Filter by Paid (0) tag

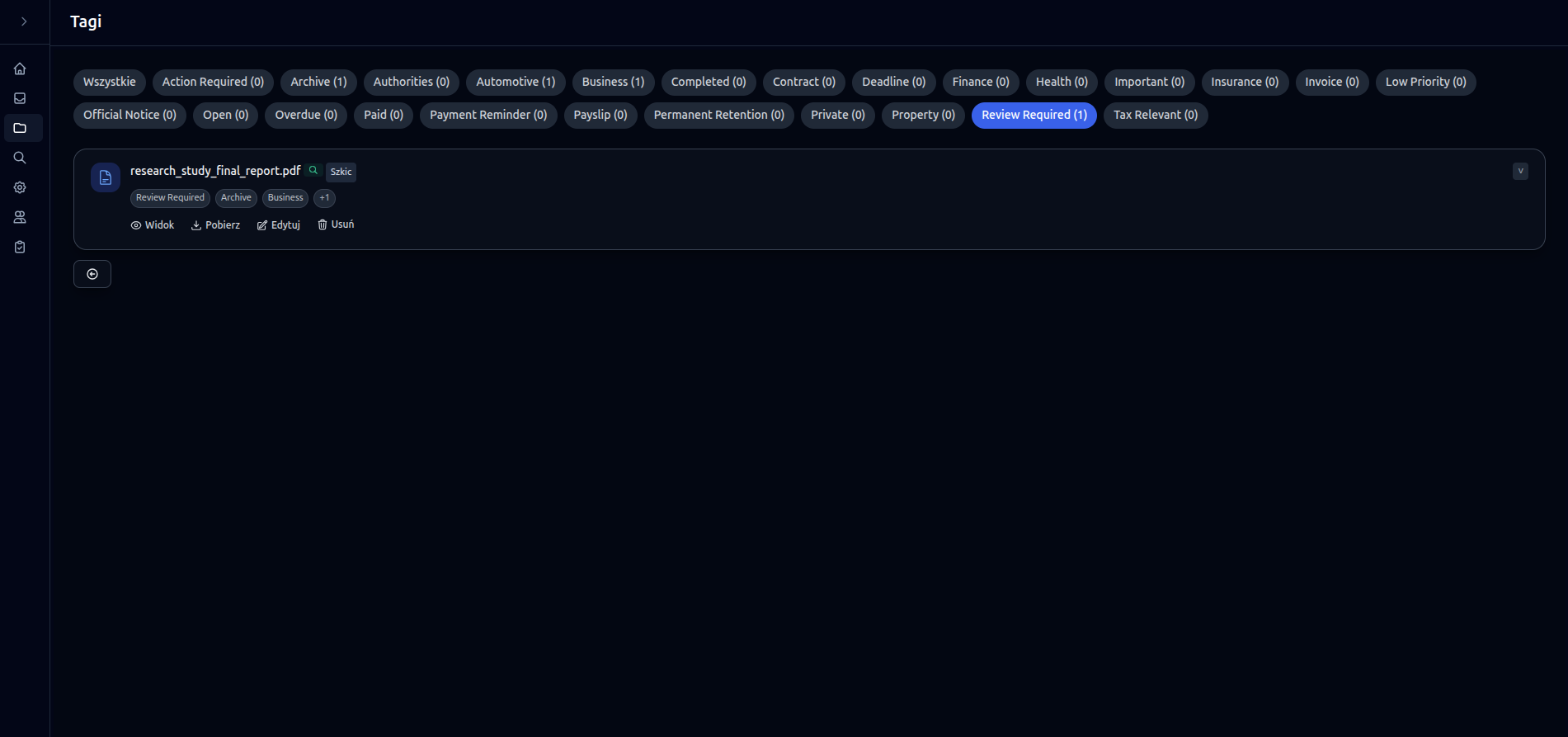pyautogui.click(x=384, y=115)
